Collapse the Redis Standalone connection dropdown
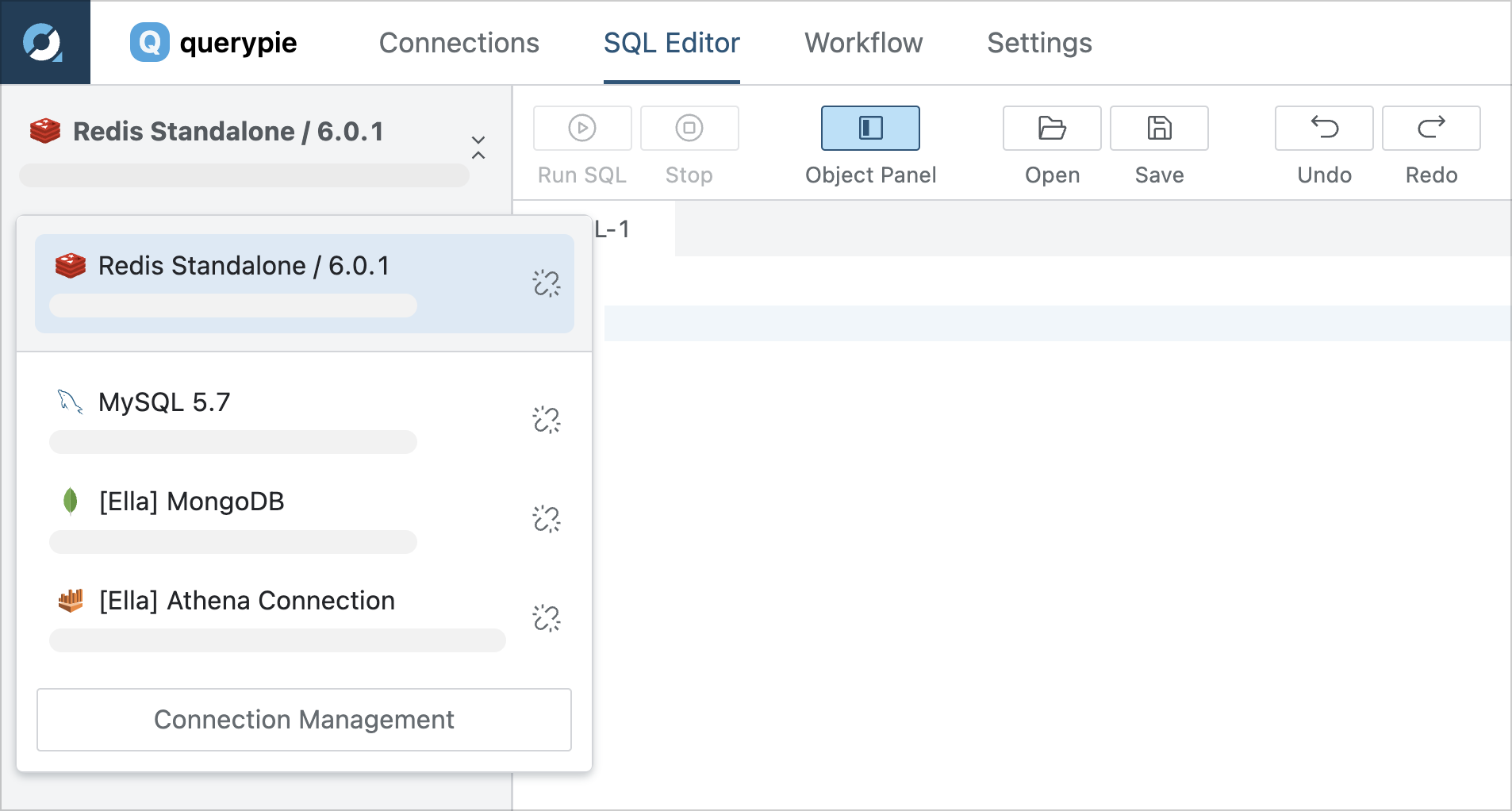Image resolution: width=1512 pixels, height=811 pixels. [478, 147]
